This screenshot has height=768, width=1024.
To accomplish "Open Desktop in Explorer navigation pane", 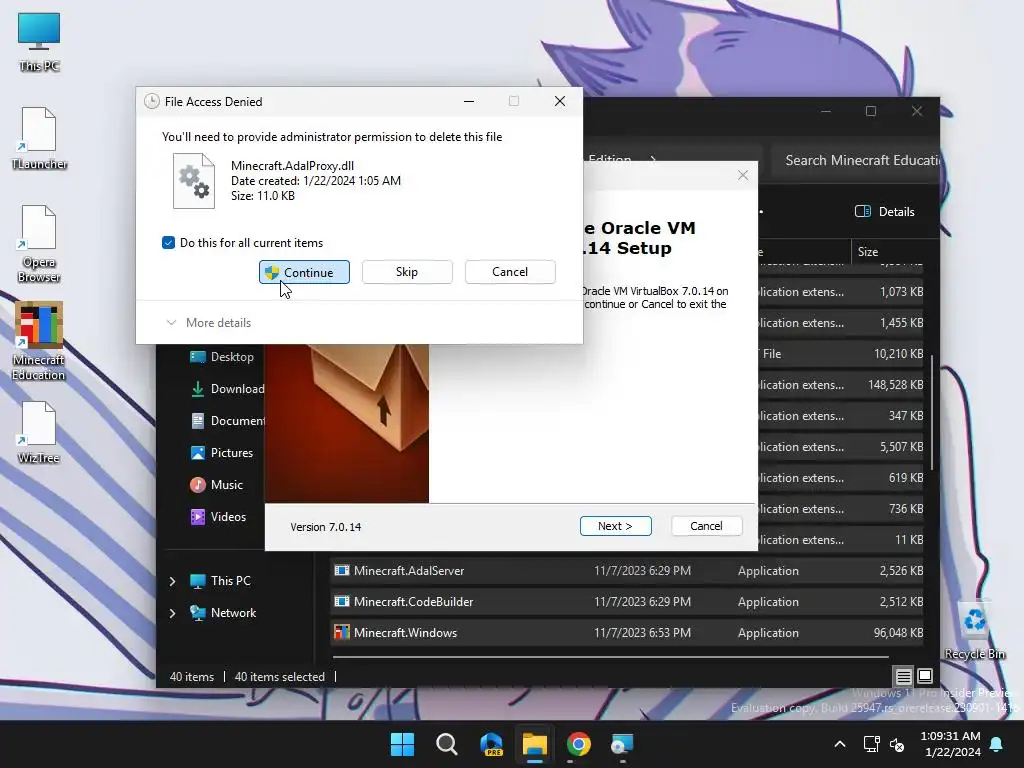I will [222, 357].
